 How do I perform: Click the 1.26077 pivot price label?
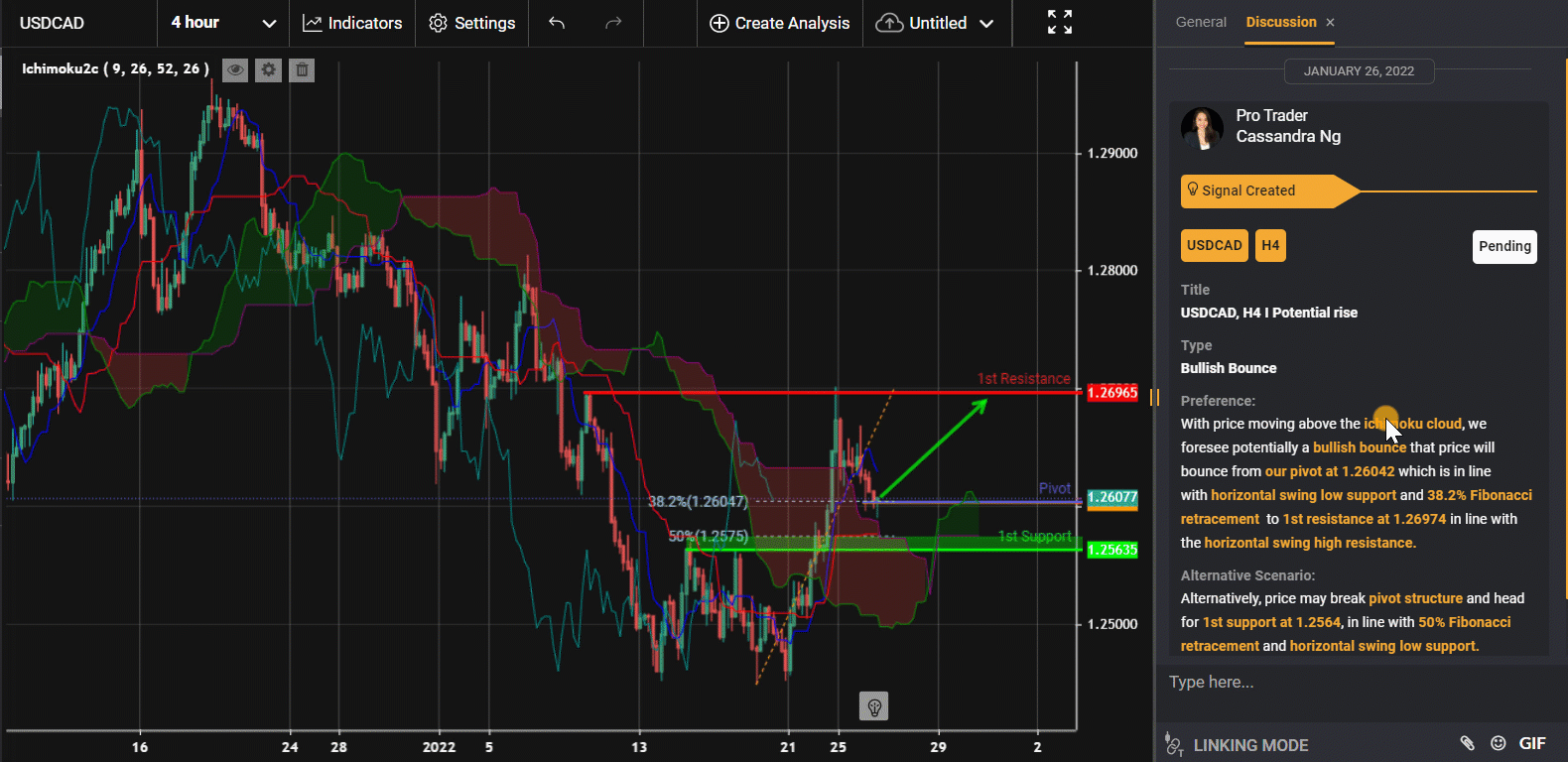[x=1112, y=497]
